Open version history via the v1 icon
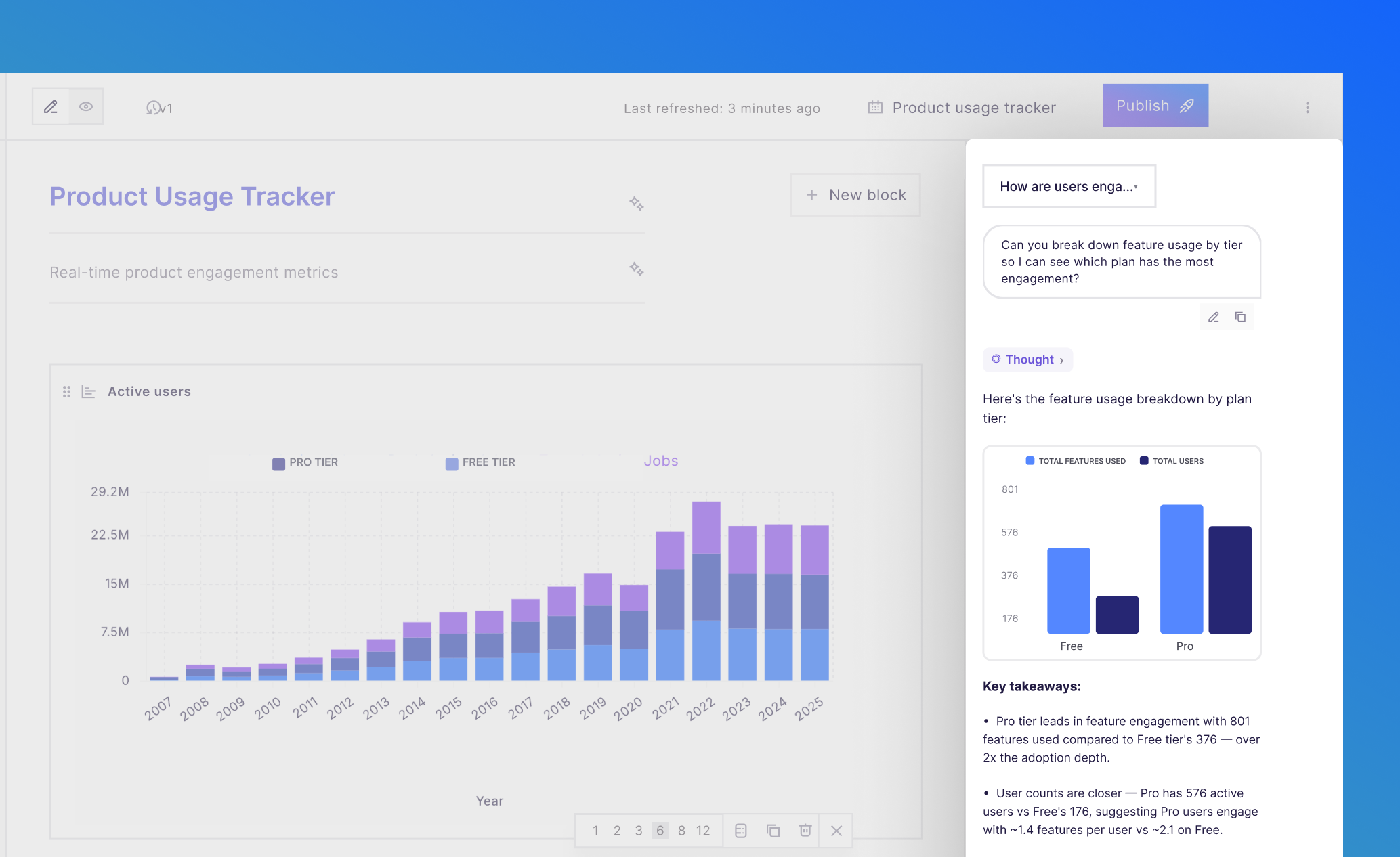This screenshot has height=857, width=1400. pos(158,107)
